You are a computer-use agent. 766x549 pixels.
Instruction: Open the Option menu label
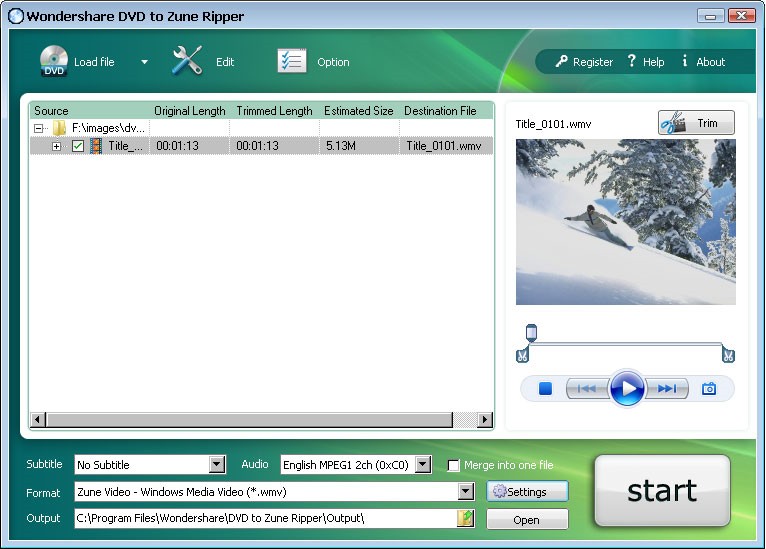333,62
